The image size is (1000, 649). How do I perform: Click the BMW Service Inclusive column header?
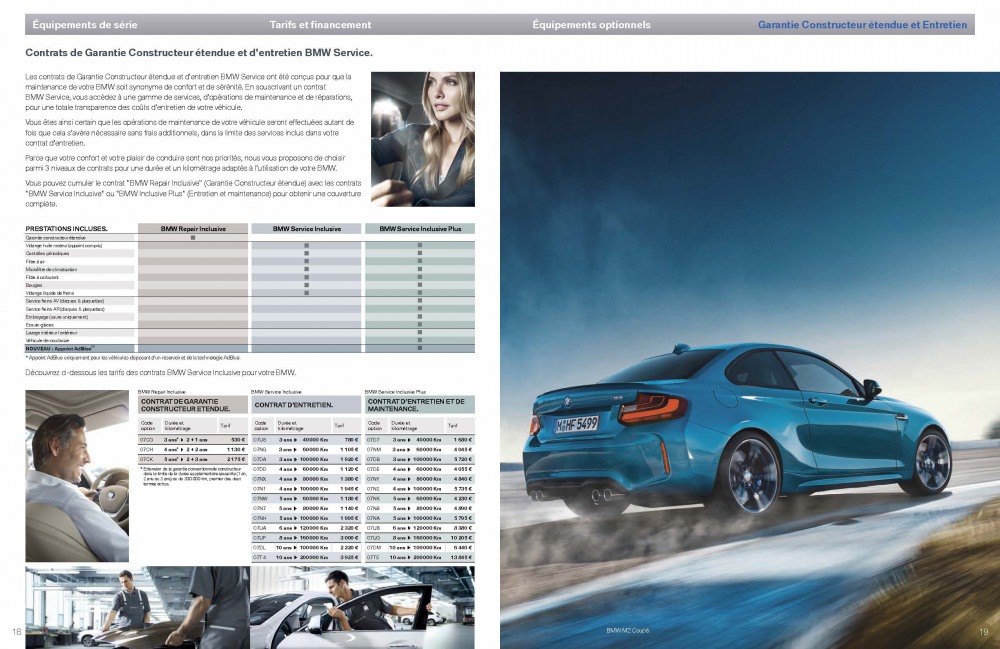[307, 228]
